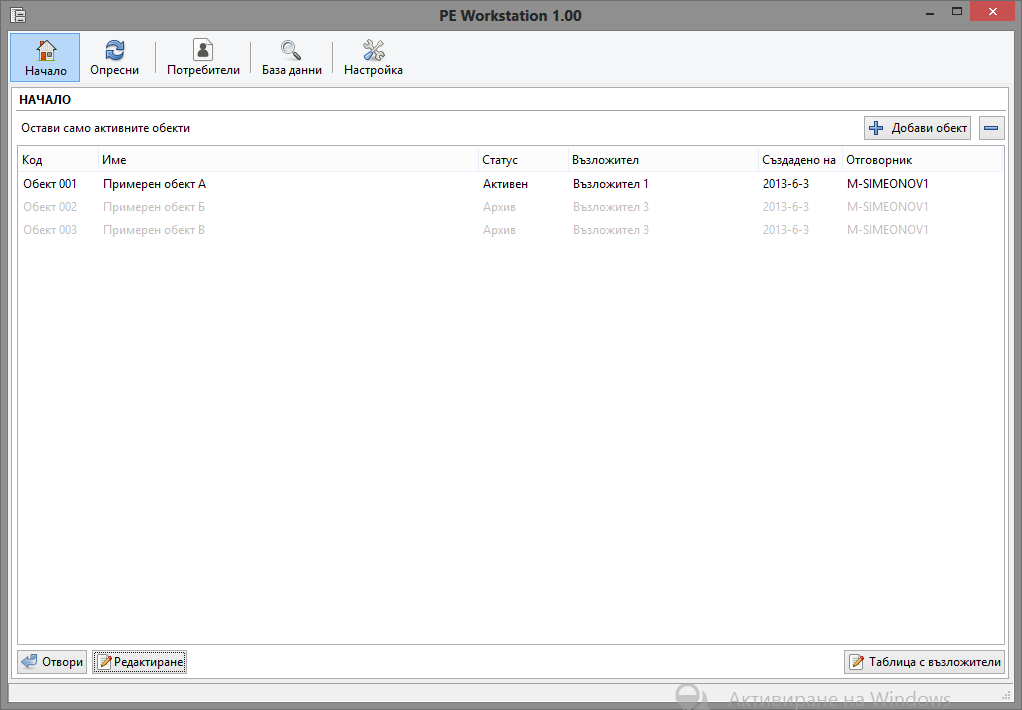Select the Обект 001 row
1022x710 pixels.
point(50,184)
